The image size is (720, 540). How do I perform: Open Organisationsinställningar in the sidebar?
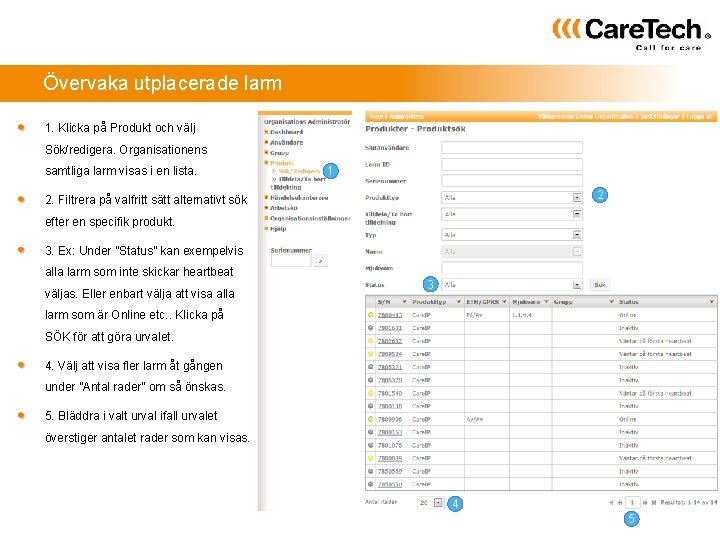[310, 219]
